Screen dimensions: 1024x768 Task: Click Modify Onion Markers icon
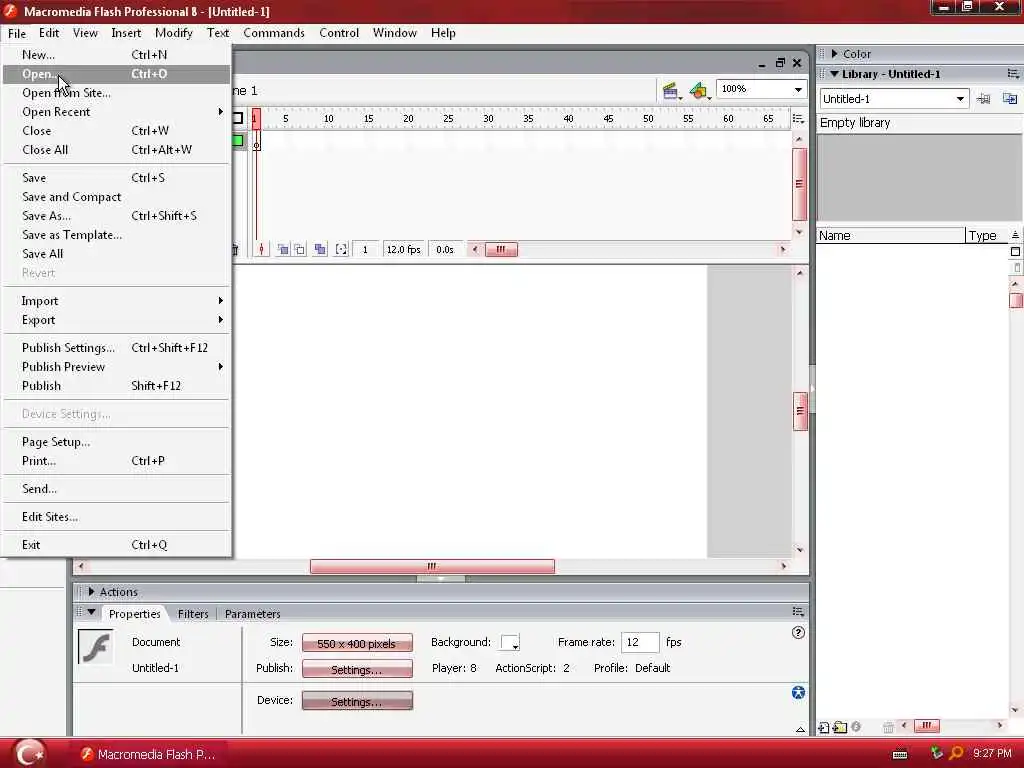[x=341, y=249]
